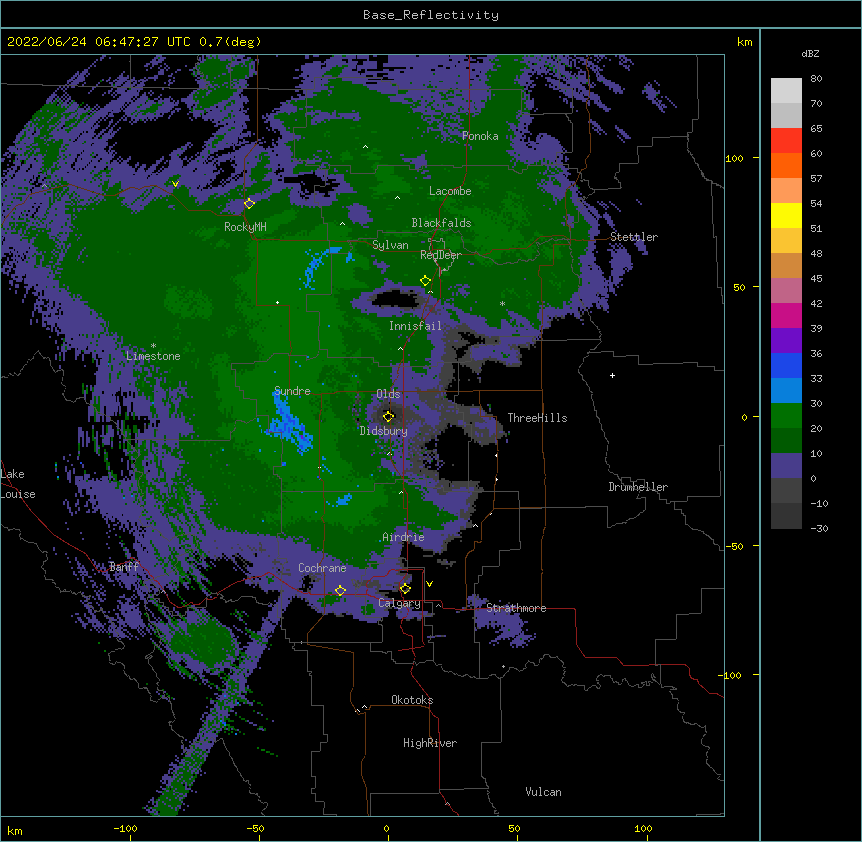Screen dimensions: 862x842
Task: Click the -50 tick on the right axis
Action: 734,546
